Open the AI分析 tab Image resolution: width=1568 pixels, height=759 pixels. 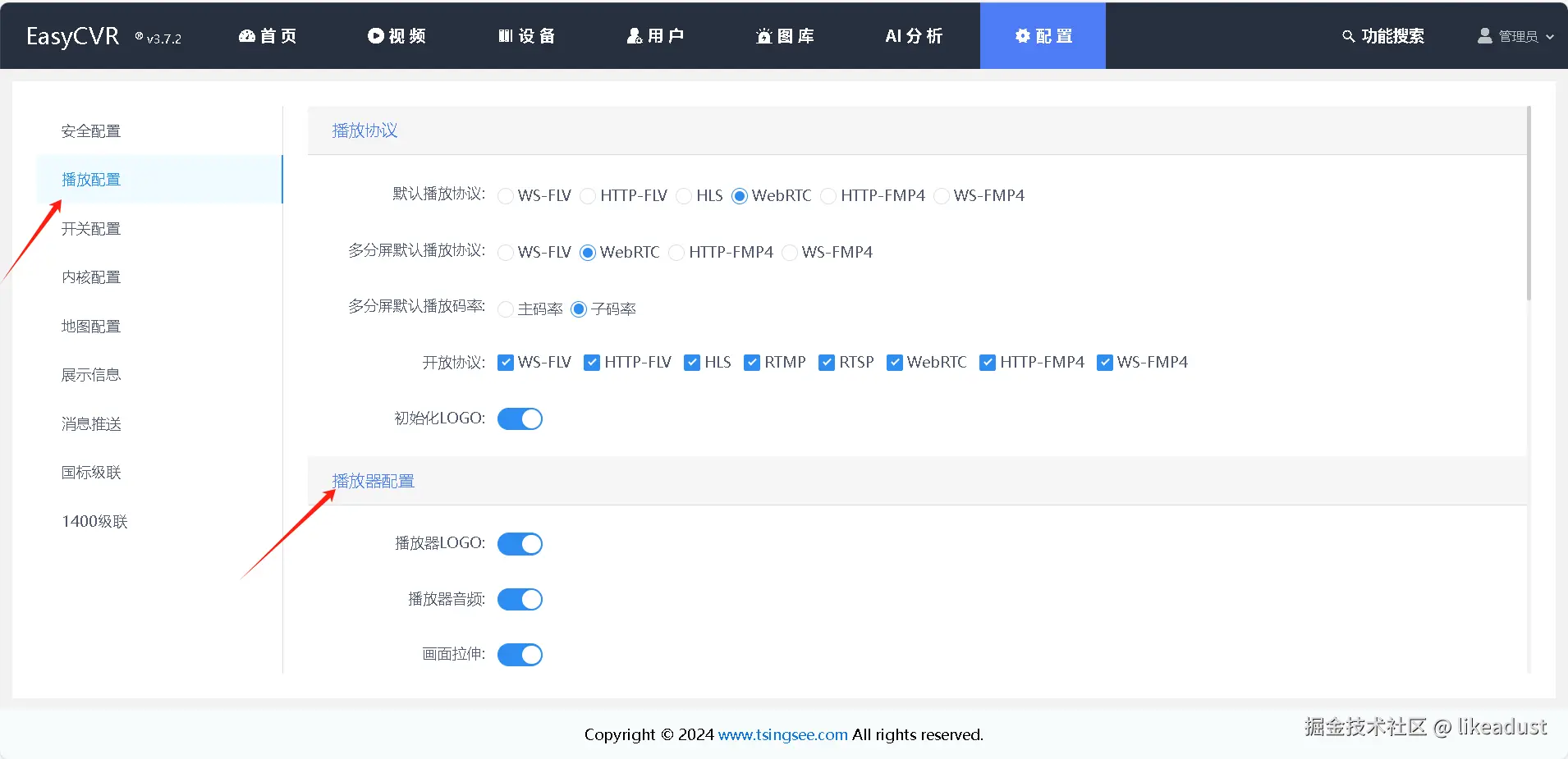[914, 36]
